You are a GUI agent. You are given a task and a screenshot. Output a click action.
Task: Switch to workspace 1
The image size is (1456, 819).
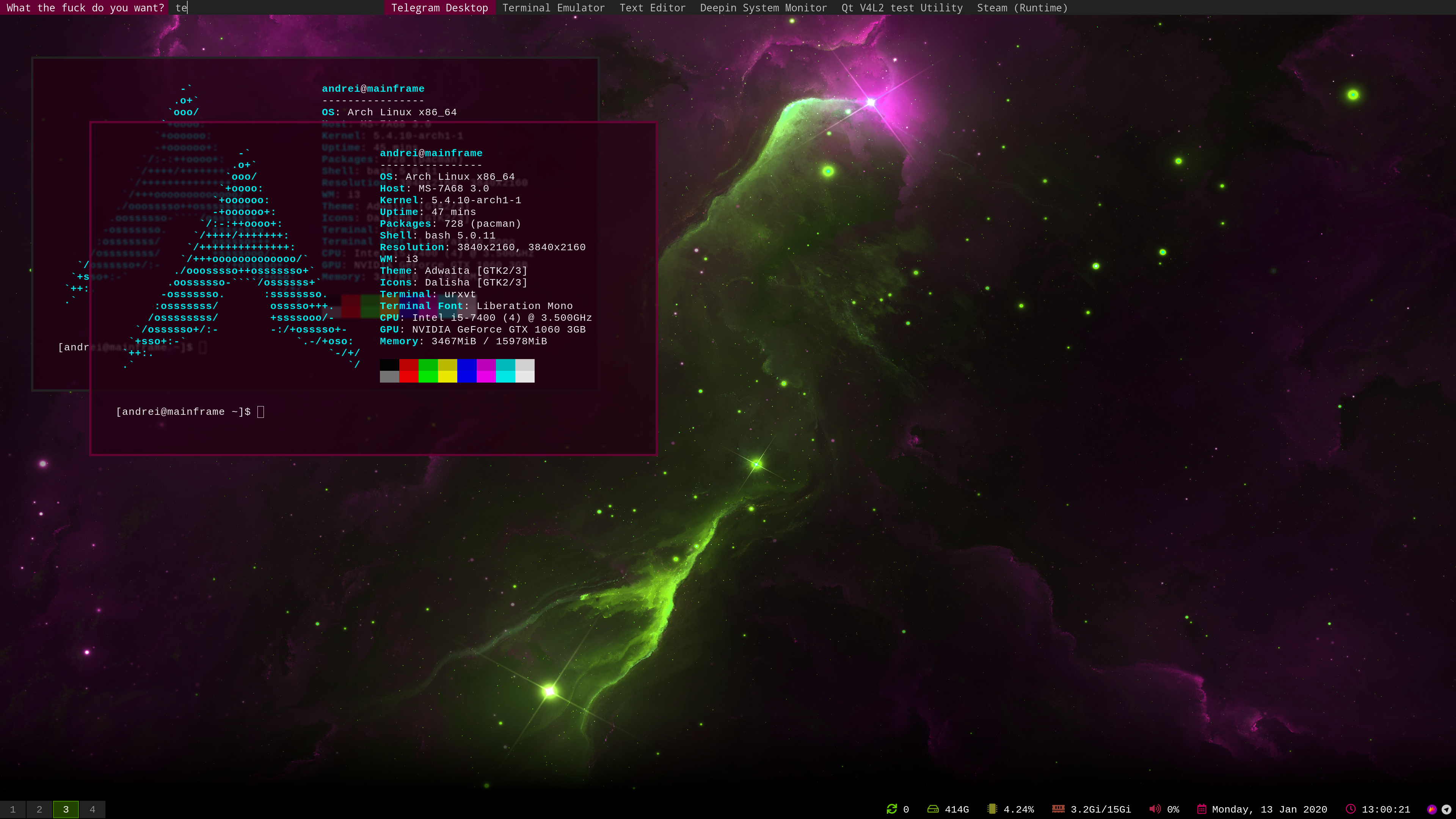[13, 810]
